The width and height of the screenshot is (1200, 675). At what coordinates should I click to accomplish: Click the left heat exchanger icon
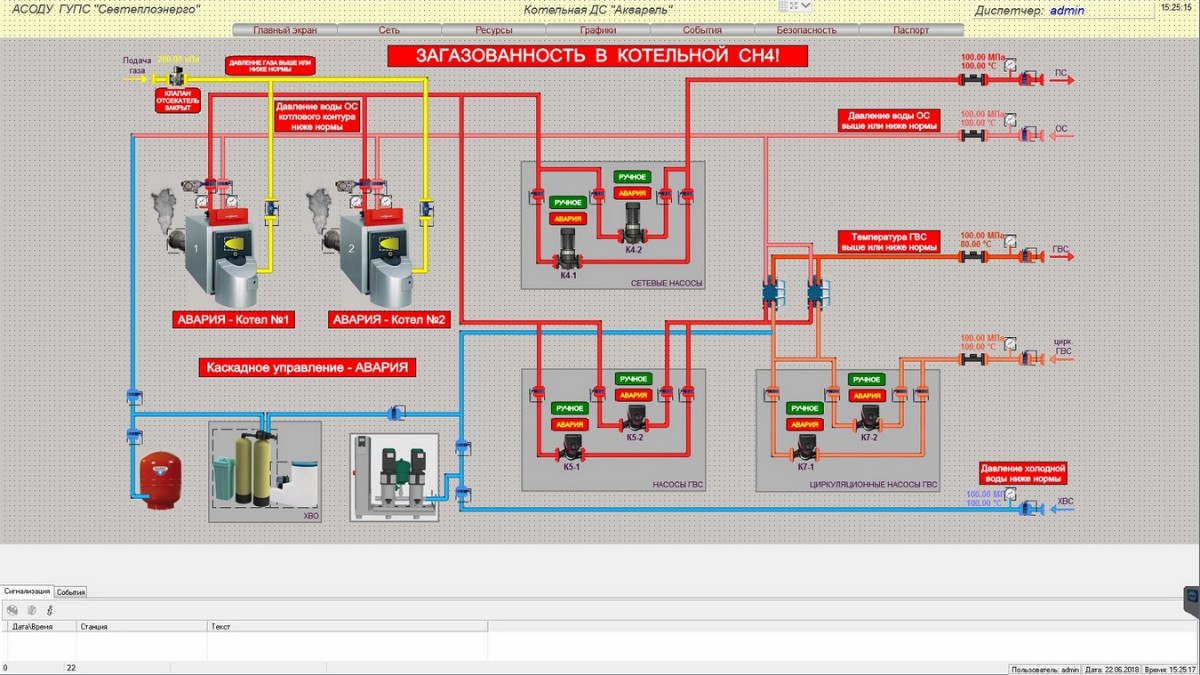pyautogui.click(x=773, y=292)
